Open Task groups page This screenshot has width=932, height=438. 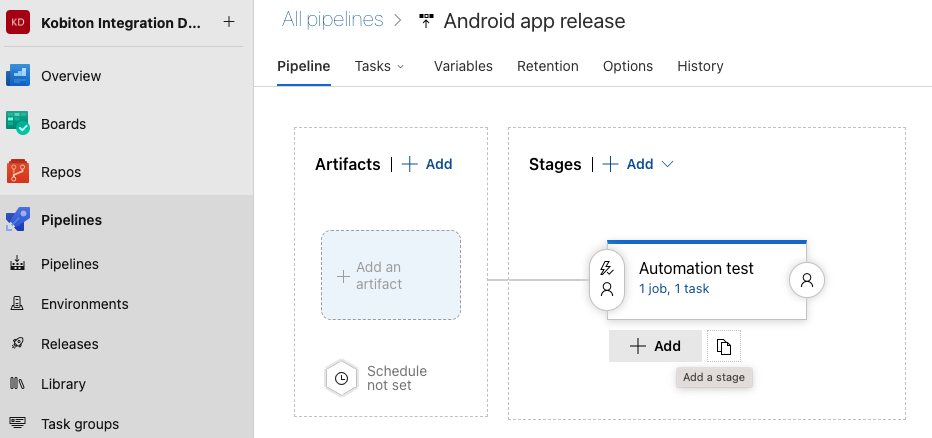80,424
